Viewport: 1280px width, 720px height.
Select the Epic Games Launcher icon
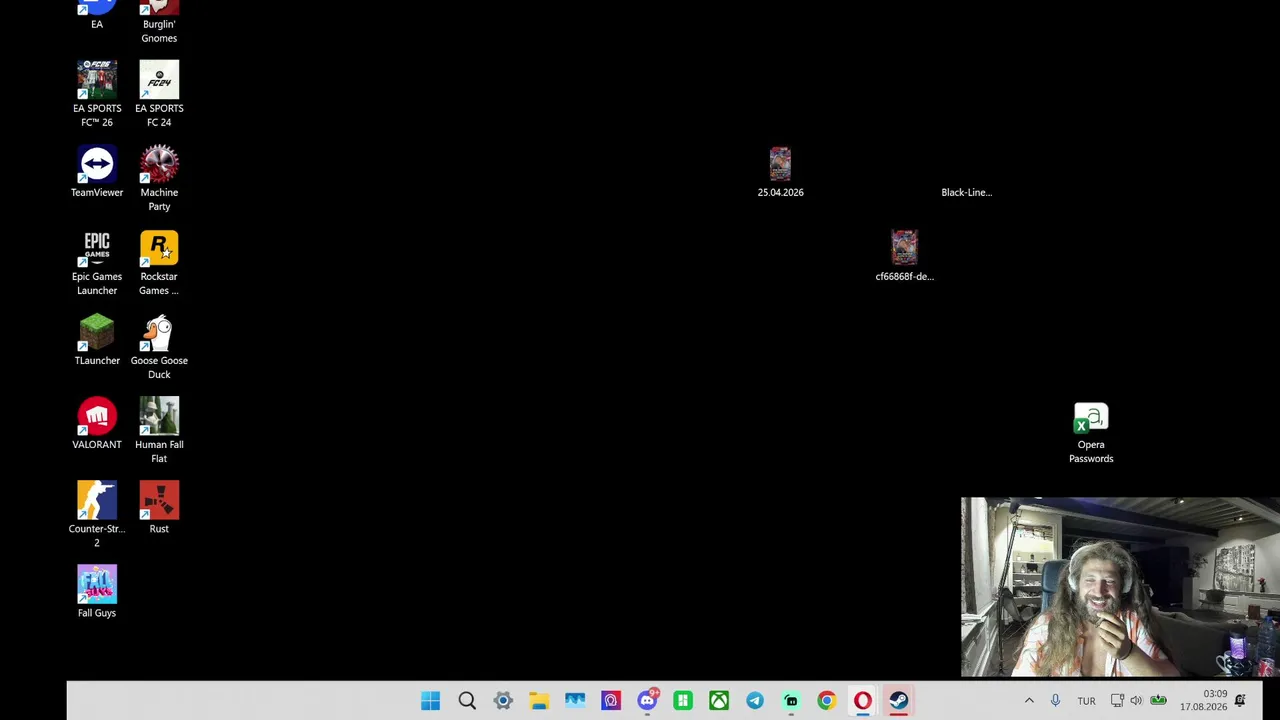tap(97, 263)
